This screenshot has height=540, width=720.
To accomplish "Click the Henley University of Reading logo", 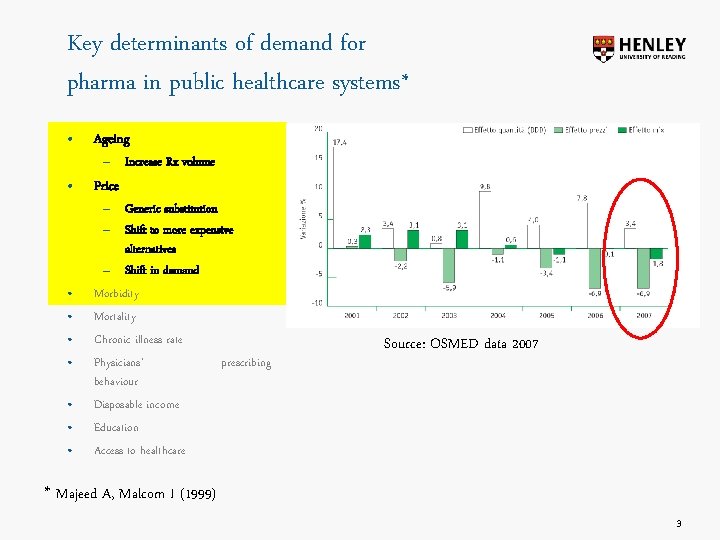I will click(x=639, y=49).
